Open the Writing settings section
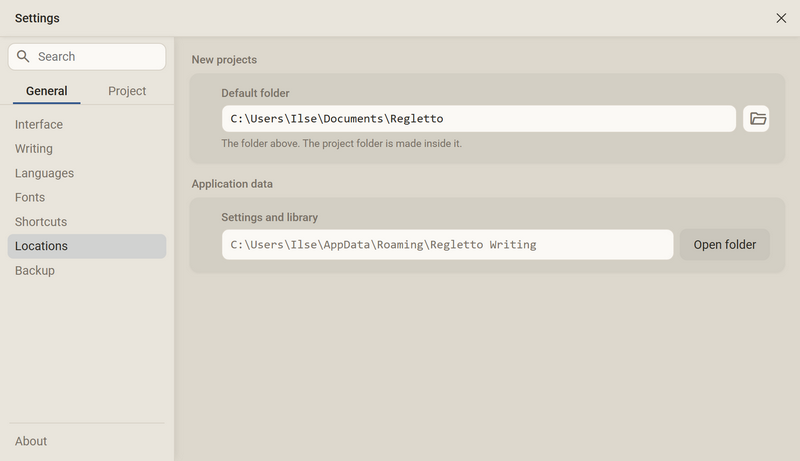This screenshot has width=800, height=461. coord(87,148)
